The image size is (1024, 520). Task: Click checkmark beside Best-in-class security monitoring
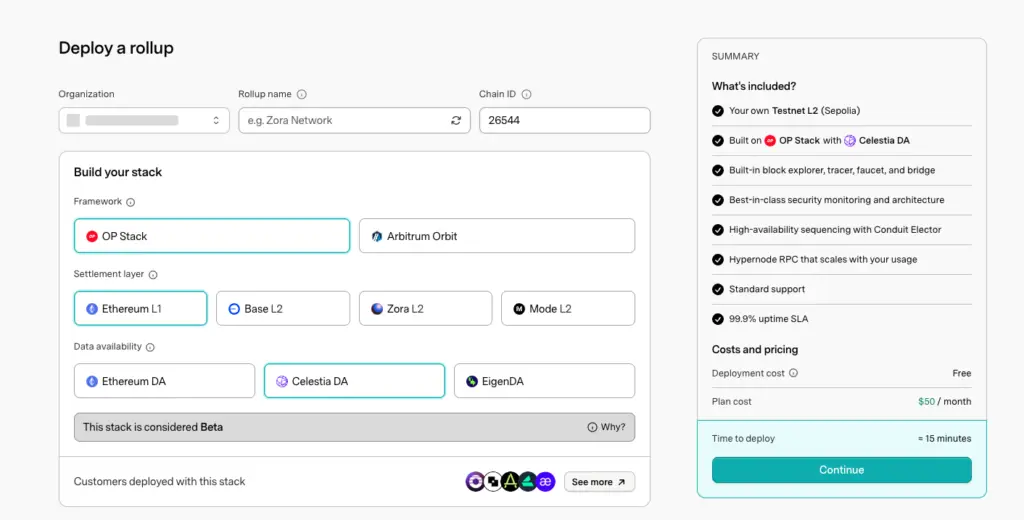[718, 201]
